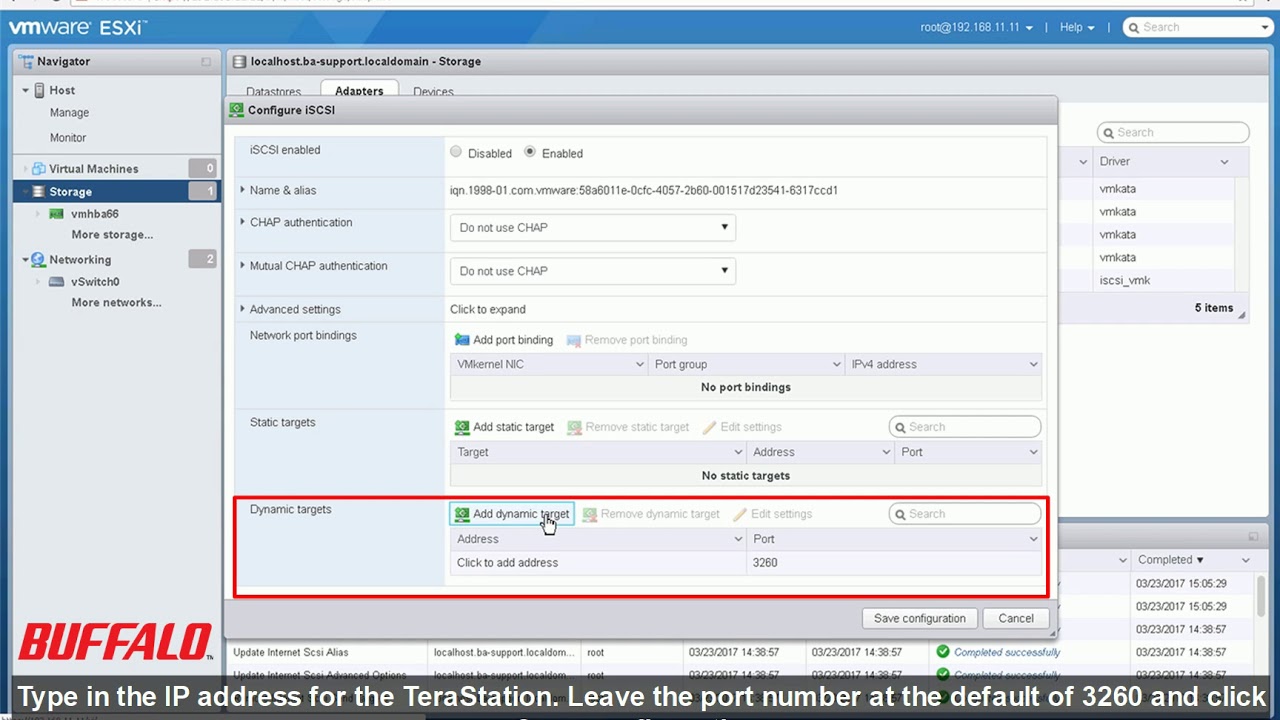Screen dimensions: 1280x720
Task: Click Remove dynamic target
Action: point(651,514)
